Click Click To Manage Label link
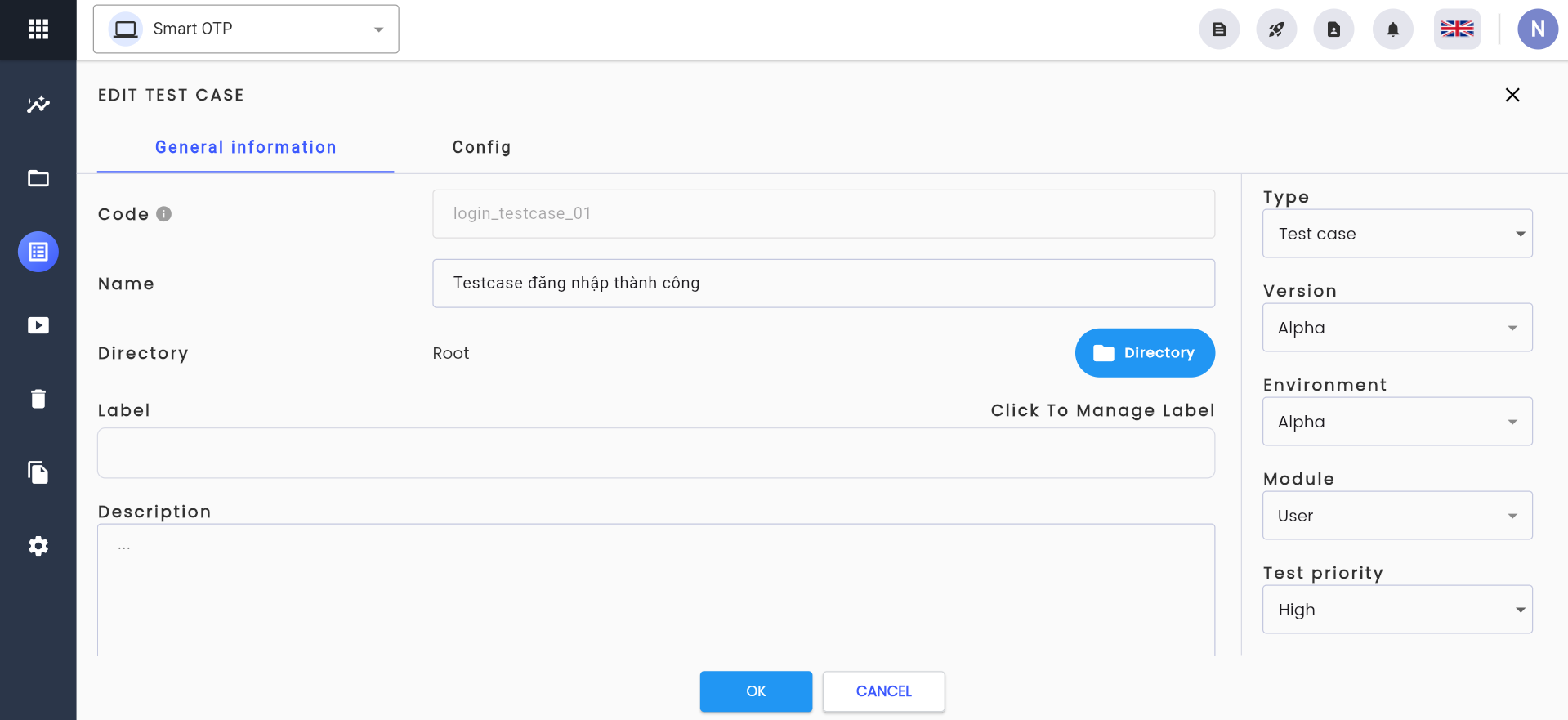 pyautogui.click(x=1102, y=410)
